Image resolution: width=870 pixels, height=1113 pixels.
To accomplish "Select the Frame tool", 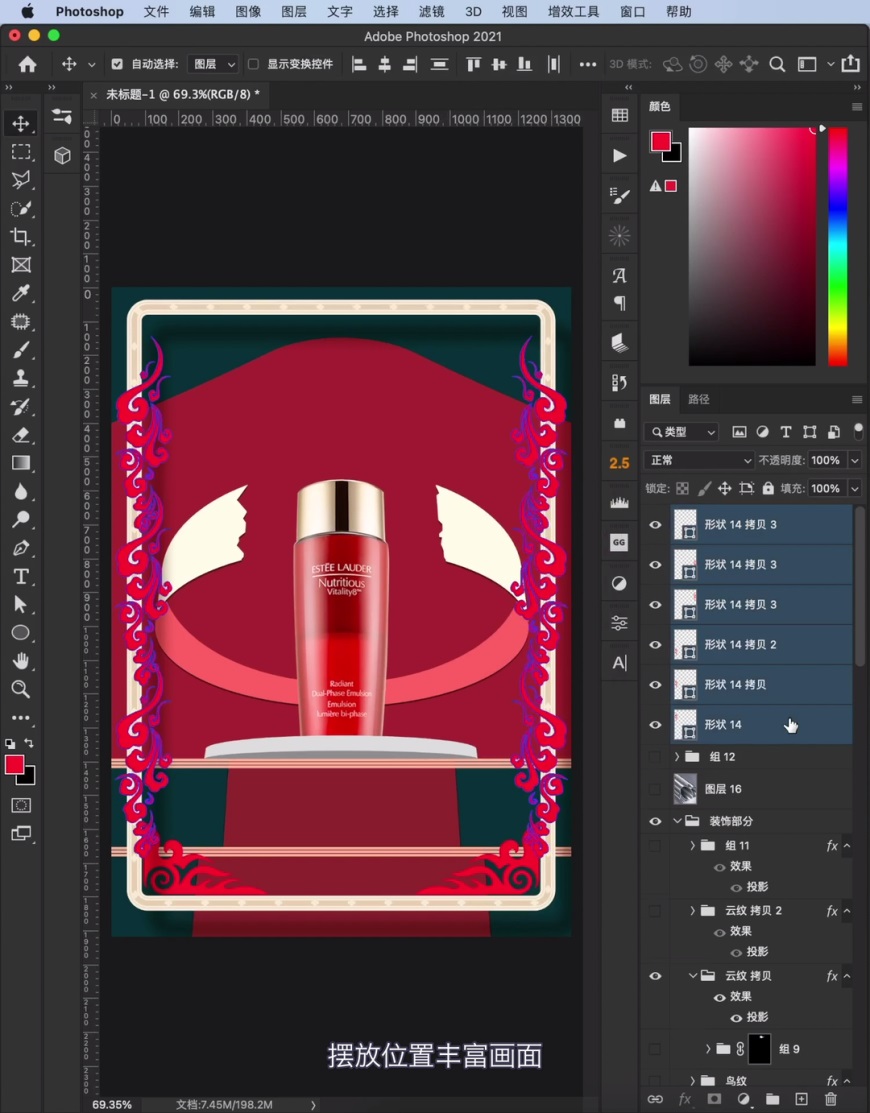I will tap(21, 265).
